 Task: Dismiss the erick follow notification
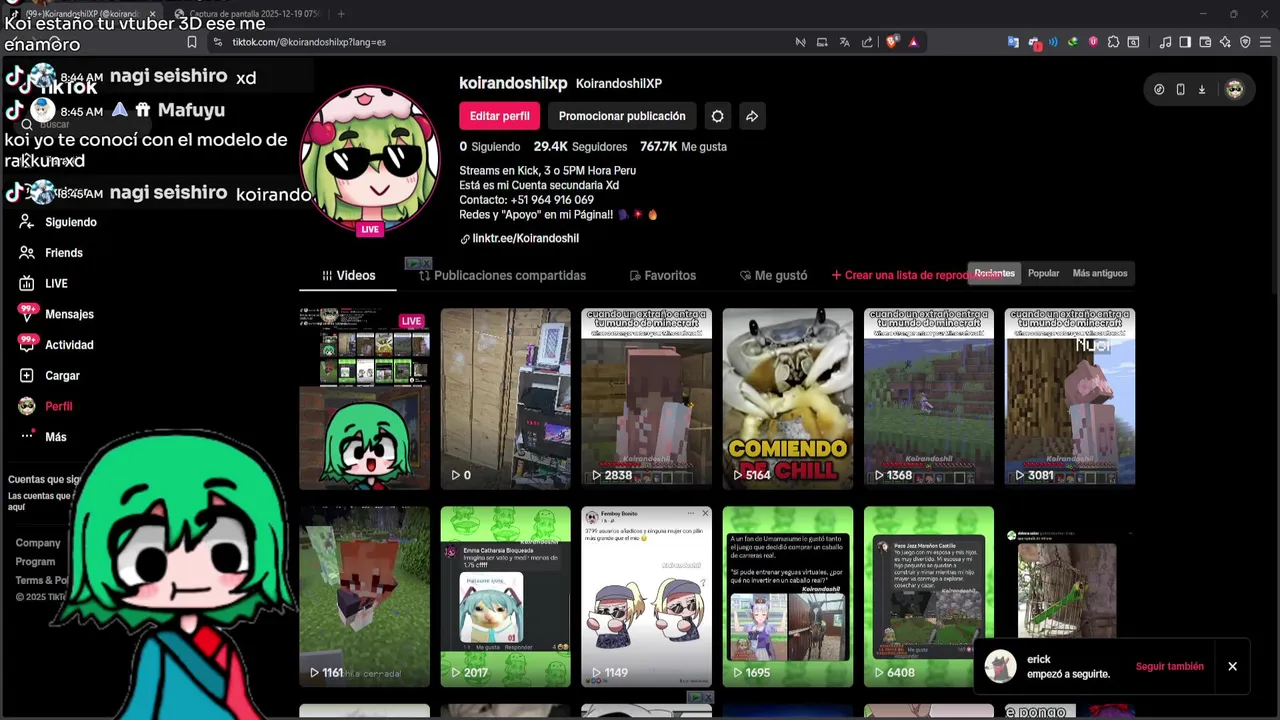point(1232,666)
